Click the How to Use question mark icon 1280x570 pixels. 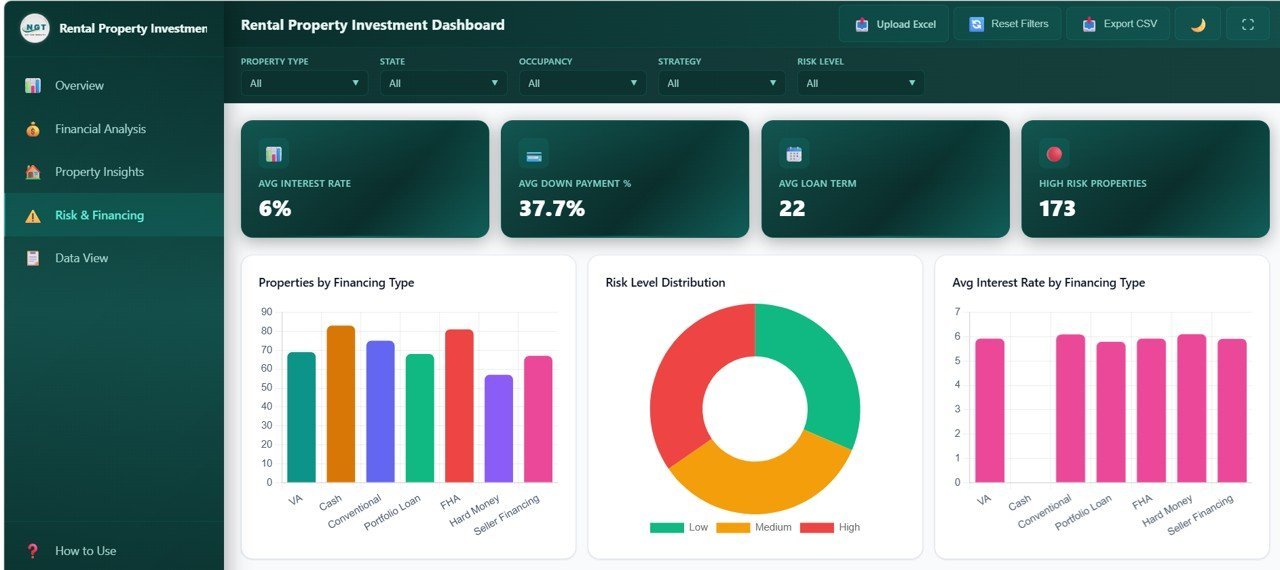point(33,551)
